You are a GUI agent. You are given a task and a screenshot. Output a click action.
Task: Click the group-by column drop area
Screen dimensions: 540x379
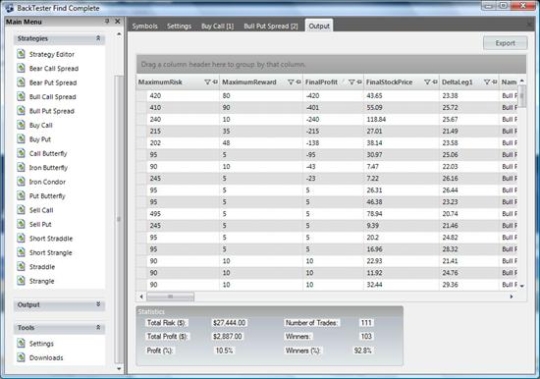(x=331, y=64)
